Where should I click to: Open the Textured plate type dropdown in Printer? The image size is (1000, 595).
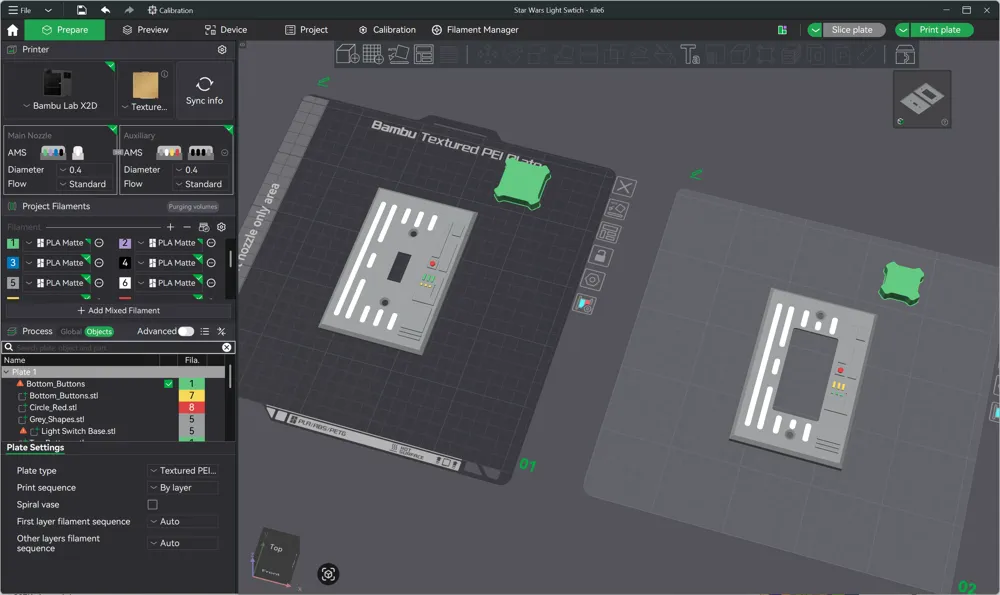click(145, 107)
